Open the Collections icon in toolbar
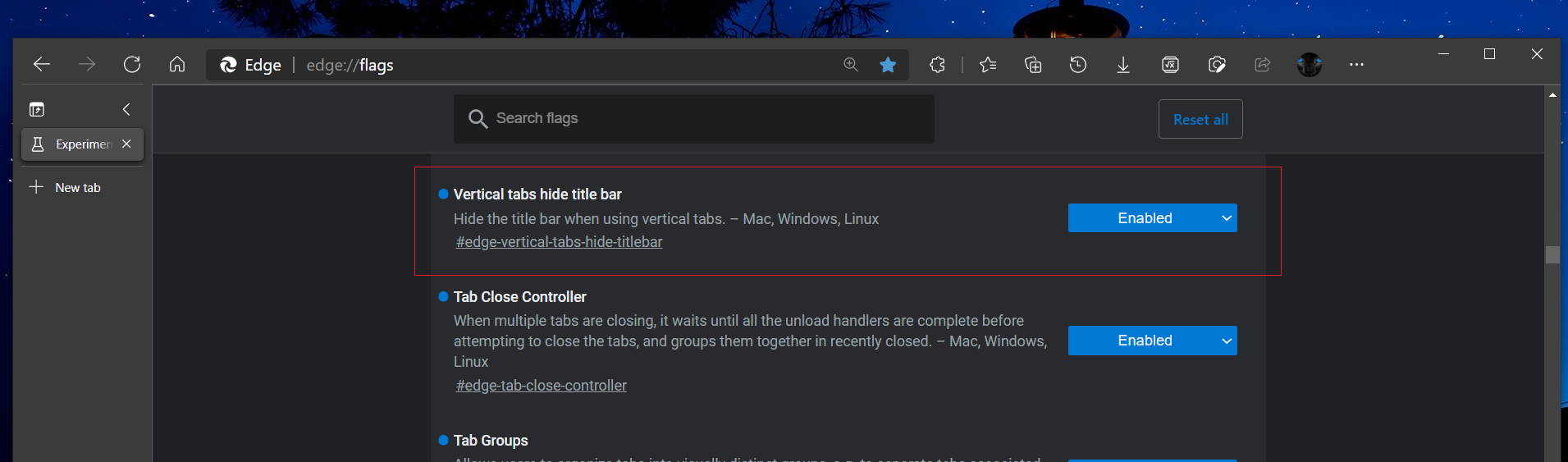 pyautogui.click(x=1033, y=65)
